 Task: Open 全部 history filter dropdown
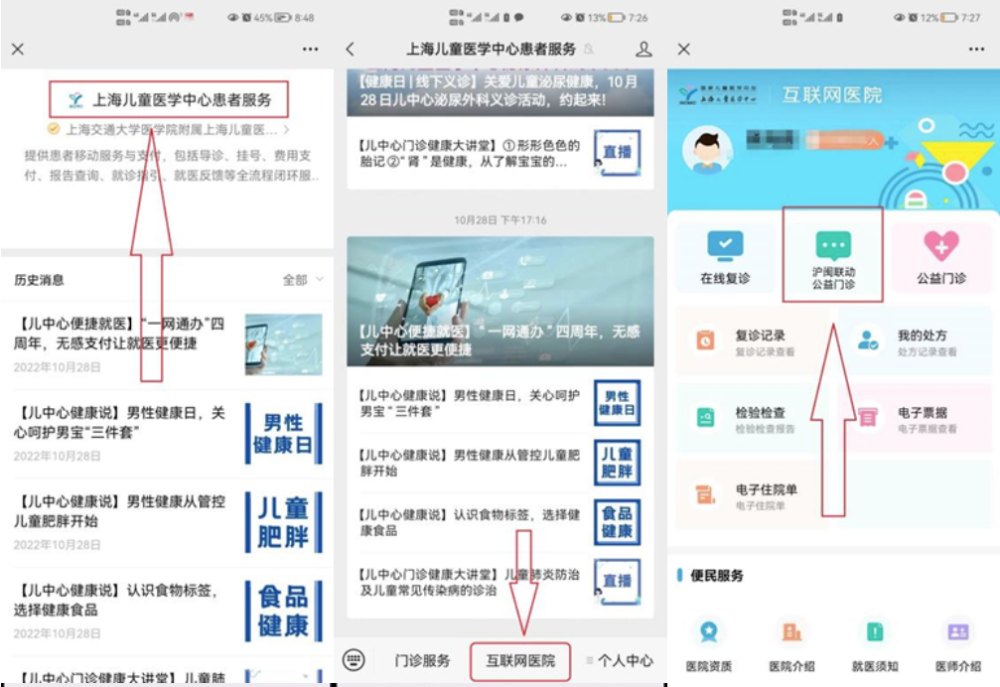pyautogui.click(x=303, y=279)
